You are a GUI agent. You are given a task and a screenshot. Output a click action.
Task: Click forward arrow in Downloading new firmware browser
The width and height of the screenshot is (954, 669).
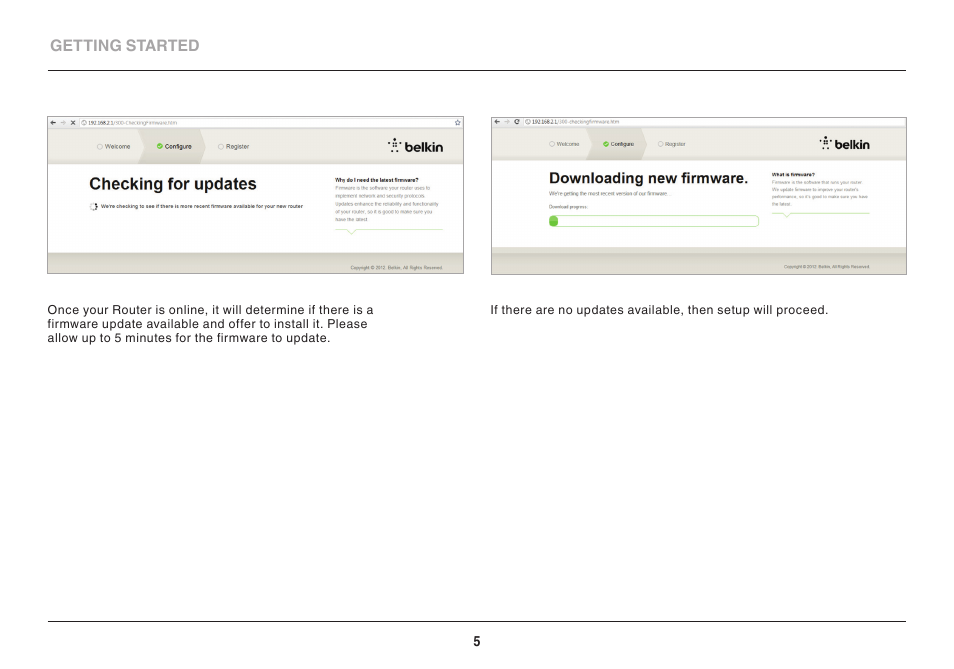507,122
